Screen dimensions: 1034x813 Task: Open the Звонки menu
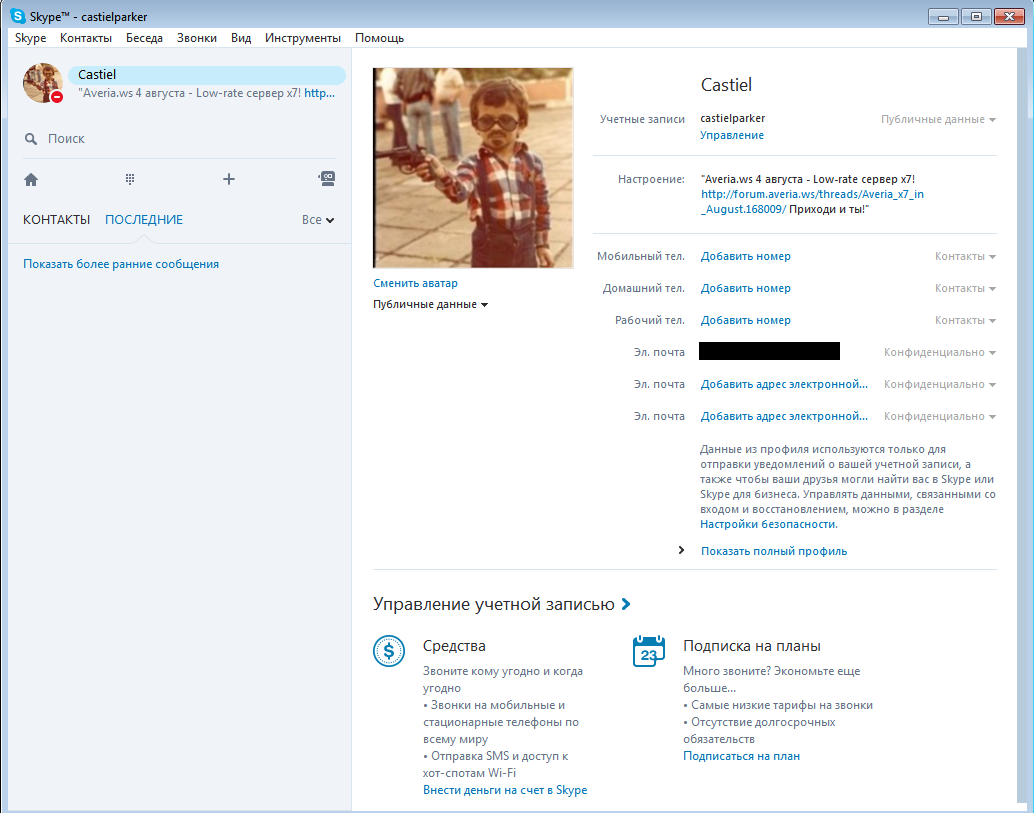click(x=197, y=38)
